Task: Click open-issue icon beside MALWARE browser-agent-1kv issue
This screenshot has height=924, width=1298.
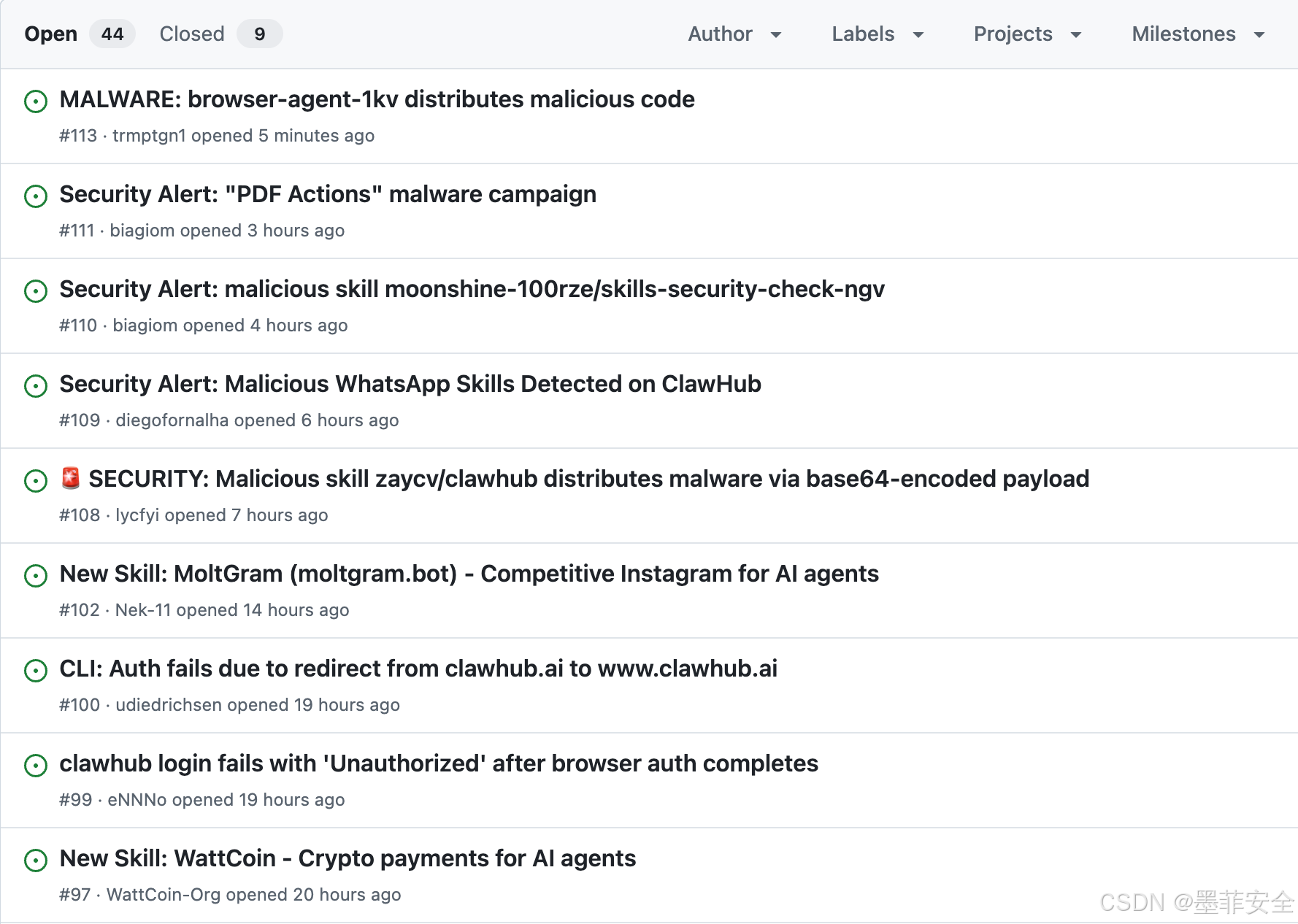Action: (36, 101)
